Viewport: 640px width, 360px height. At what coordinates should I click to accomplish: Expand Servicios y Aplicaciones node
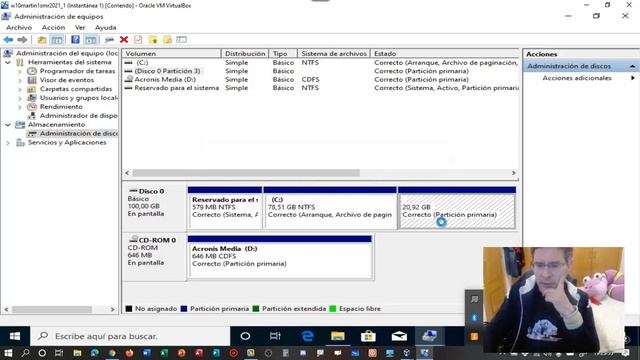coord(8,143)
